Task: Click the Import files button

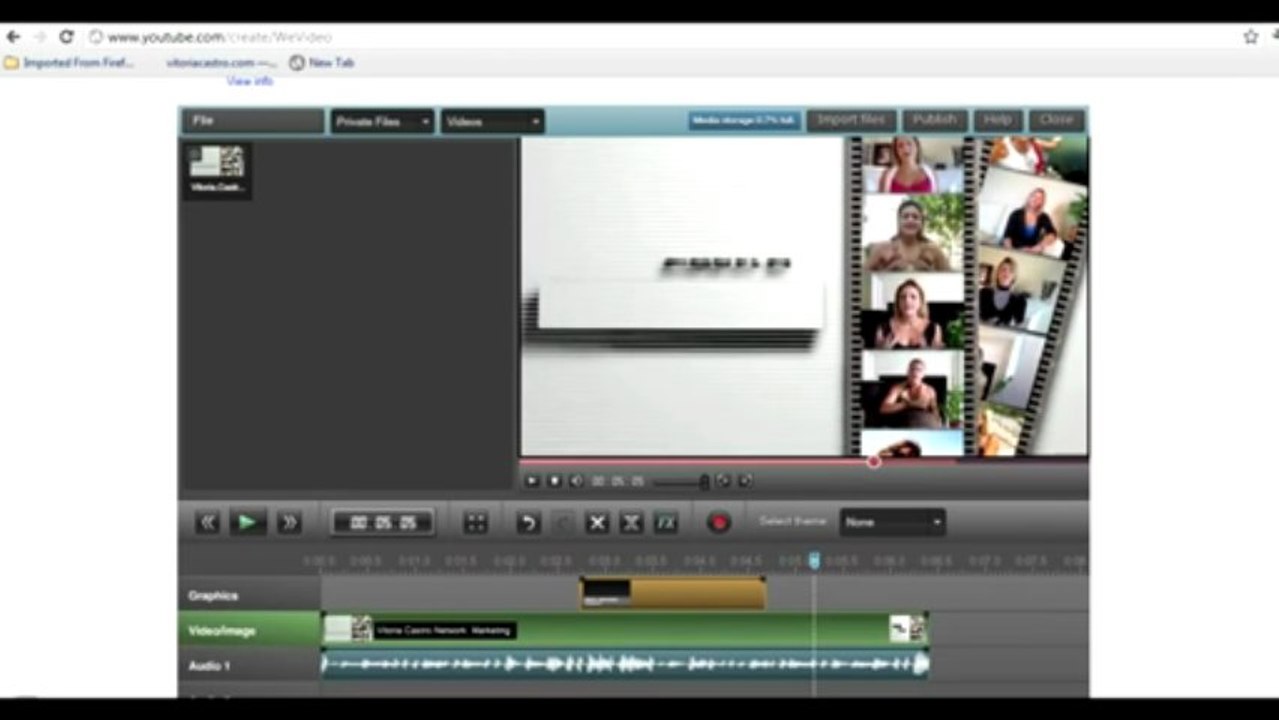Action: point(852,120)
